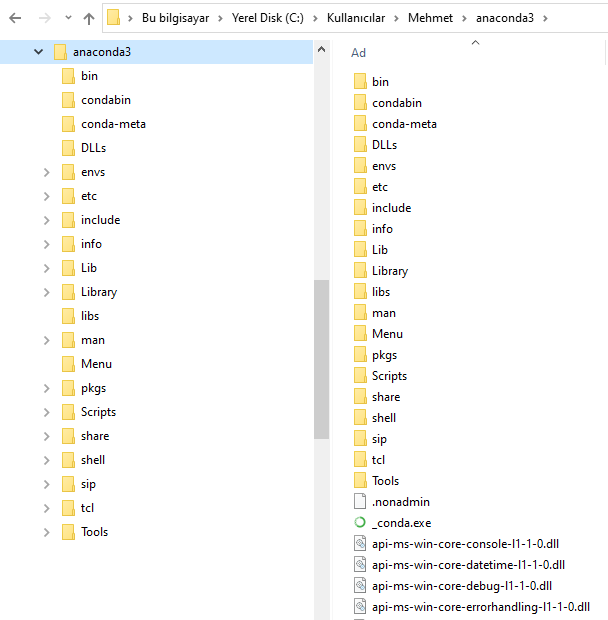
Task: Expand the pkgs tree node
Action: pyautogui.click(x=47, y=388)
